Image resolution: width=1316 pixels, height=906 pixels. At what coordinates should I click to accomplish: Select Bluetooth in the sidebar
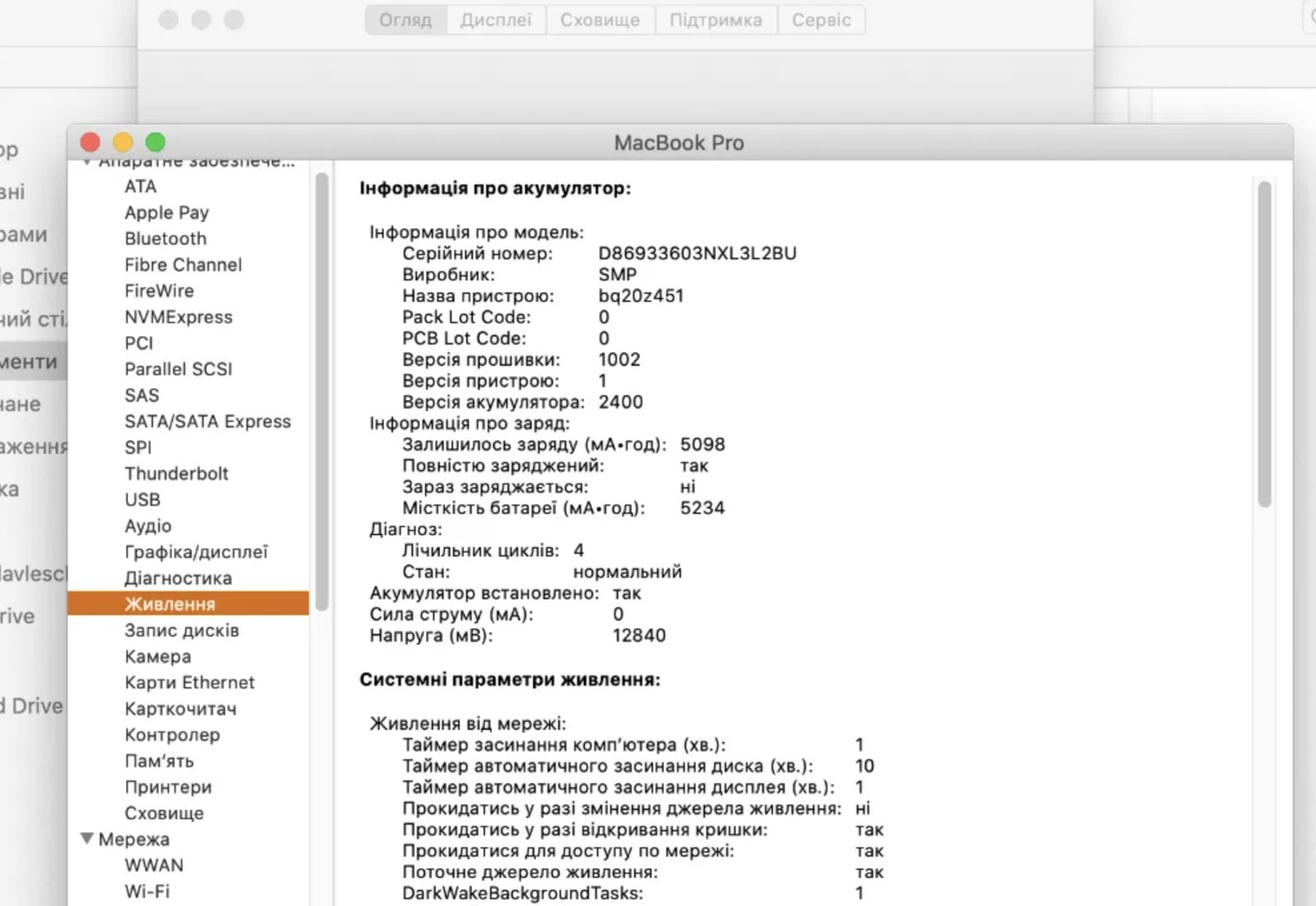165,239
